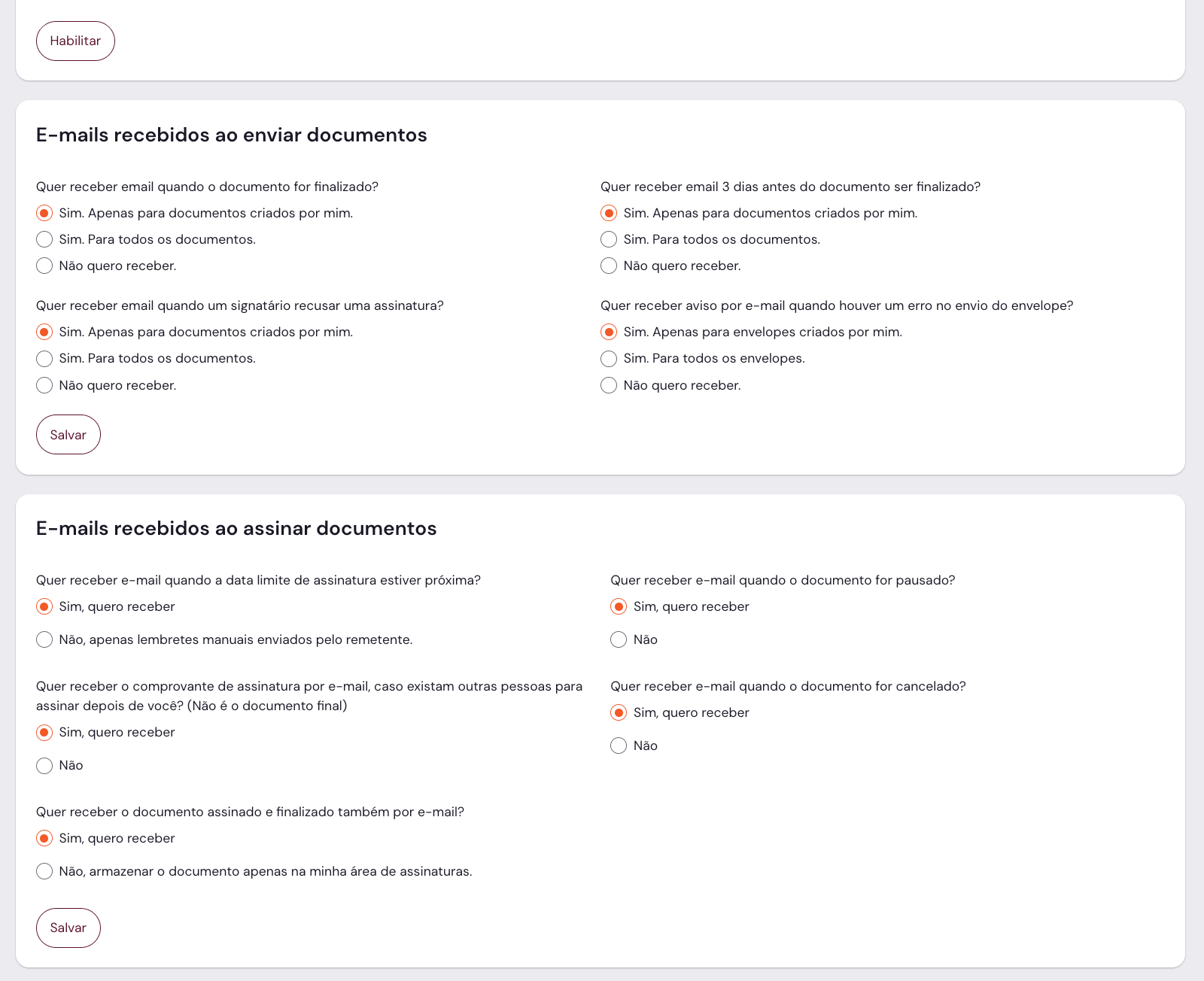Choose 'Não quero receber' for 3-days-before email
1204x981 pixels.
609,266
